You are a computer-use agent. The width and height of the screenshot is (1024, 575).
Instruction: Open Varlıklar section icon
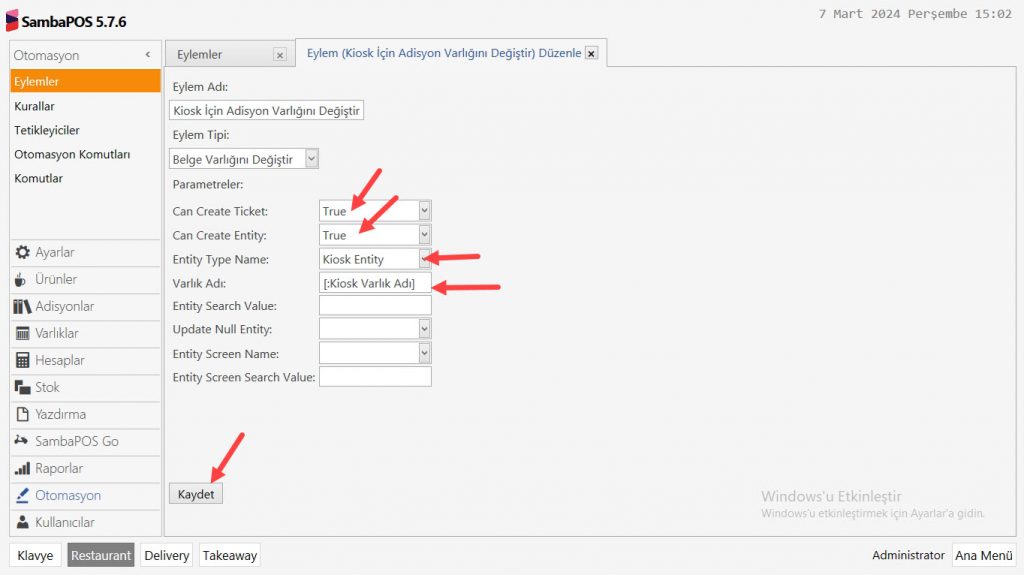coord(23,334)
